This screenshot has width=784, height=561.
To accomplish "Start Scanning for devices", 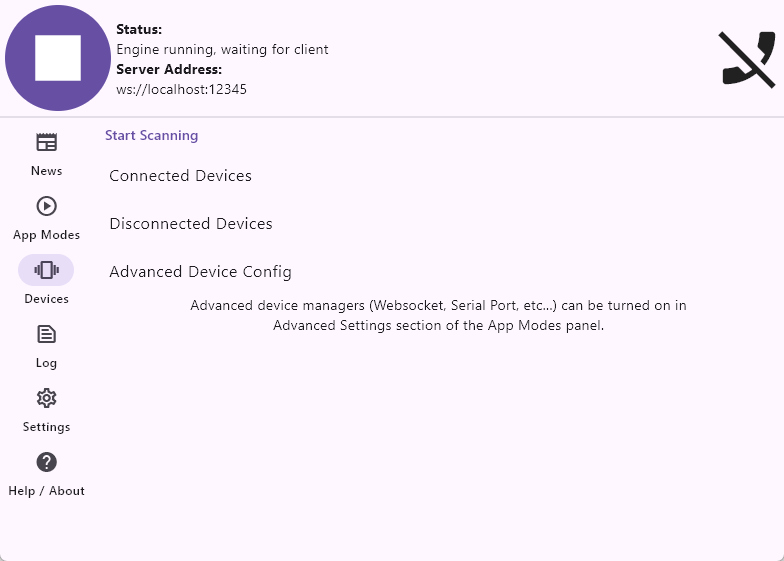I will pyautogui.click(x=152, y=136).
